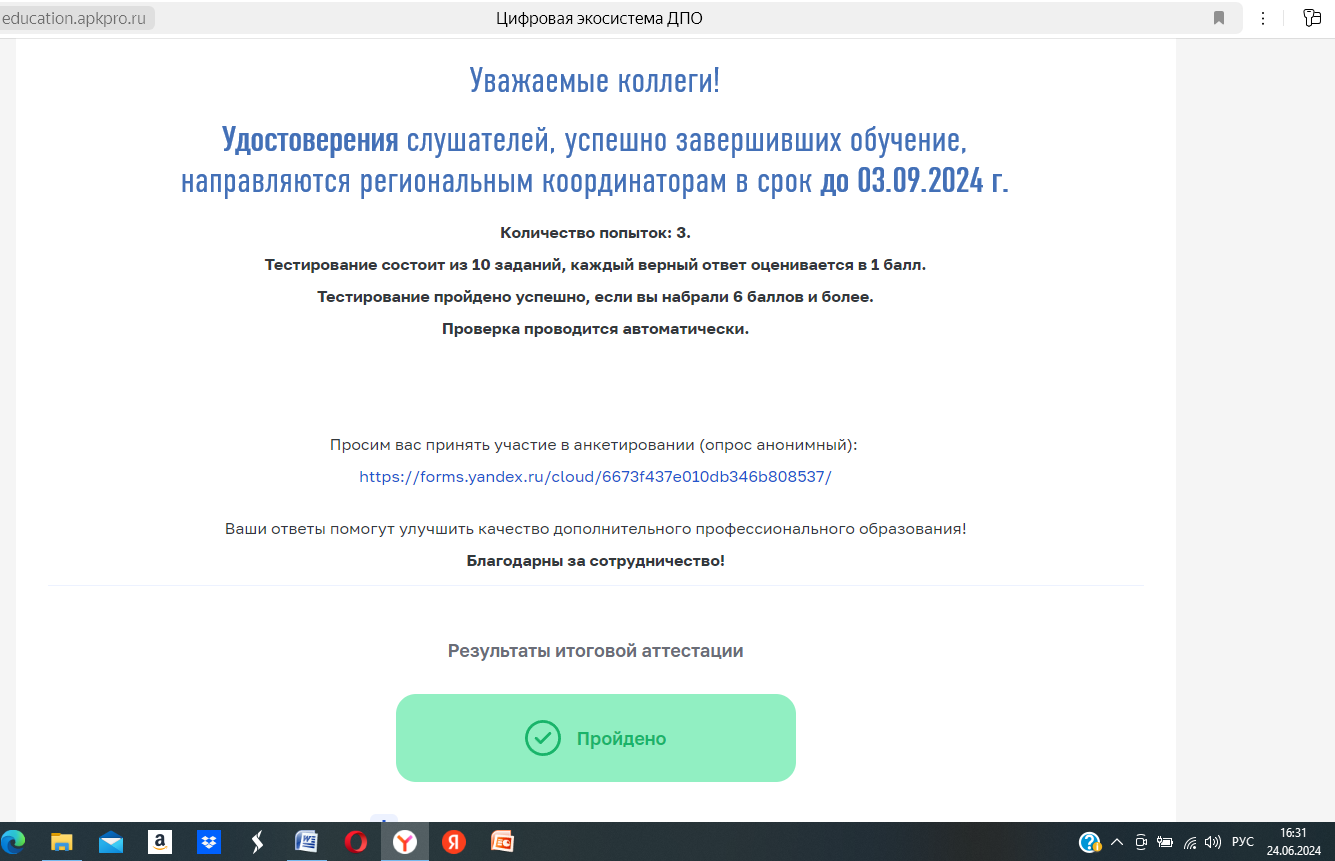Click the bookmark icon in the browser header
Screen dimensions: 1335x861
(1219, 18)
